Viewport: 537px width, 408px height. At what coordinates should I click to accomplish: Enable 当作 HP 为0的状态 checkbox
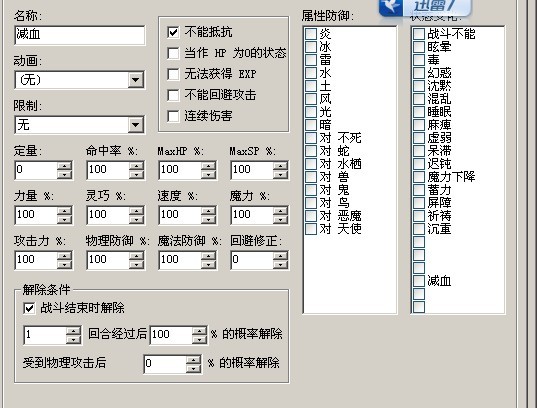click(x=173, y=53)
